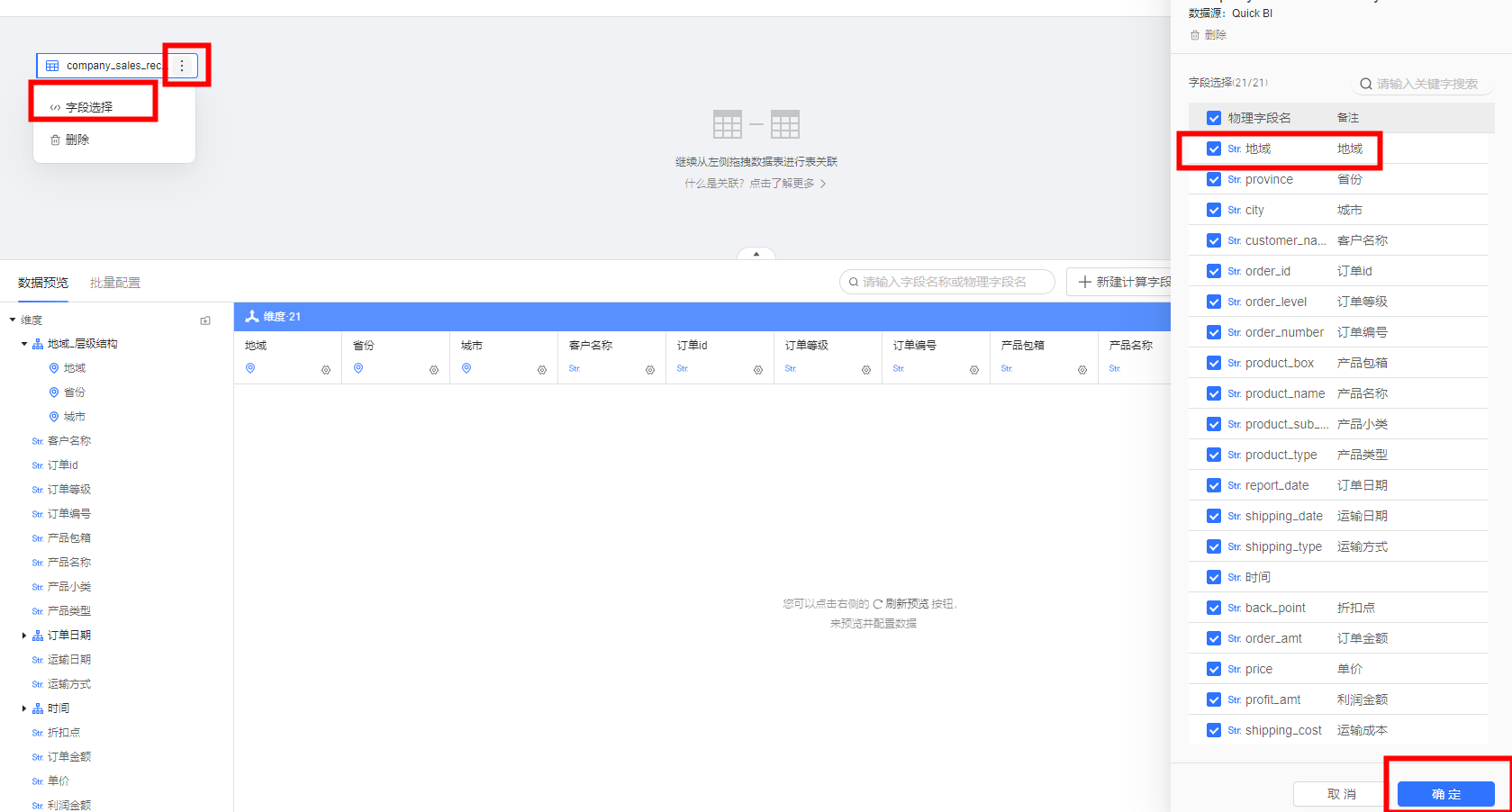Select 字段选择 from the context menu
The height and width of the screenshot is (812, 1512).
[89, 107]
